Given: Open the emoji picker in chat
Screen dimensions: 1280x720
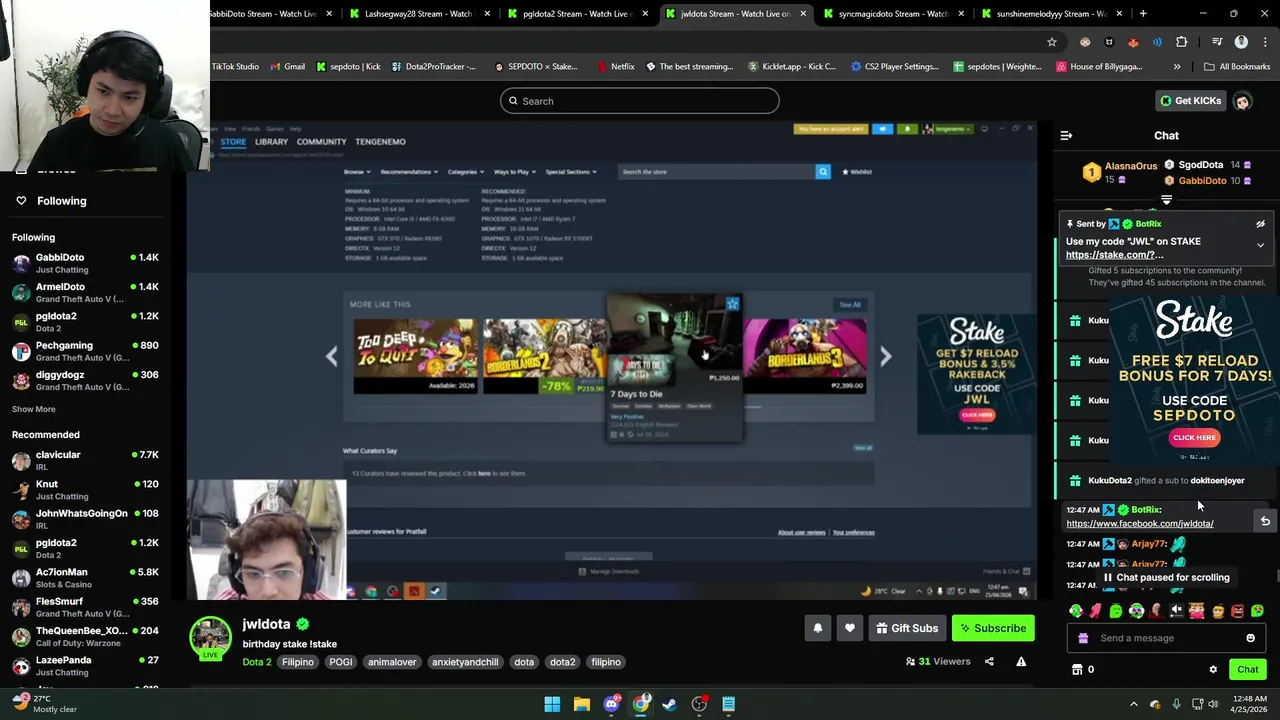Looking at the screenshot, I should coord(1250,638).
